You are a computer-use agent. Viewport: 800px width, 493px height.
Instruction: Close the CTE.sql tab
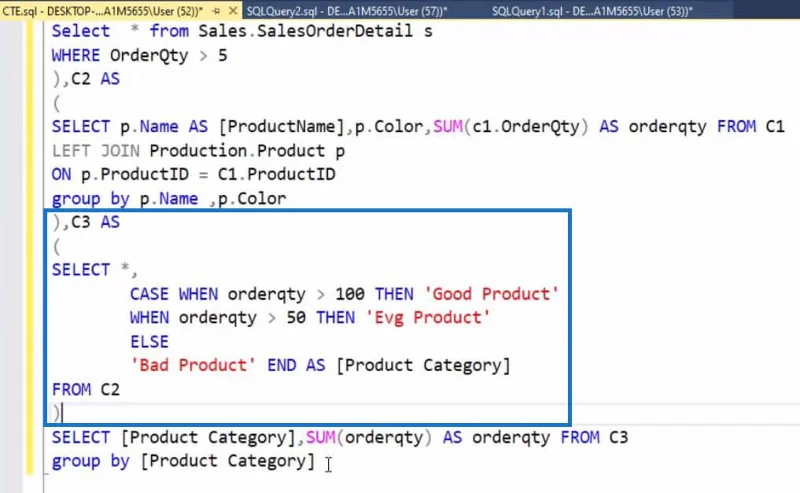(x=233, y=11)
